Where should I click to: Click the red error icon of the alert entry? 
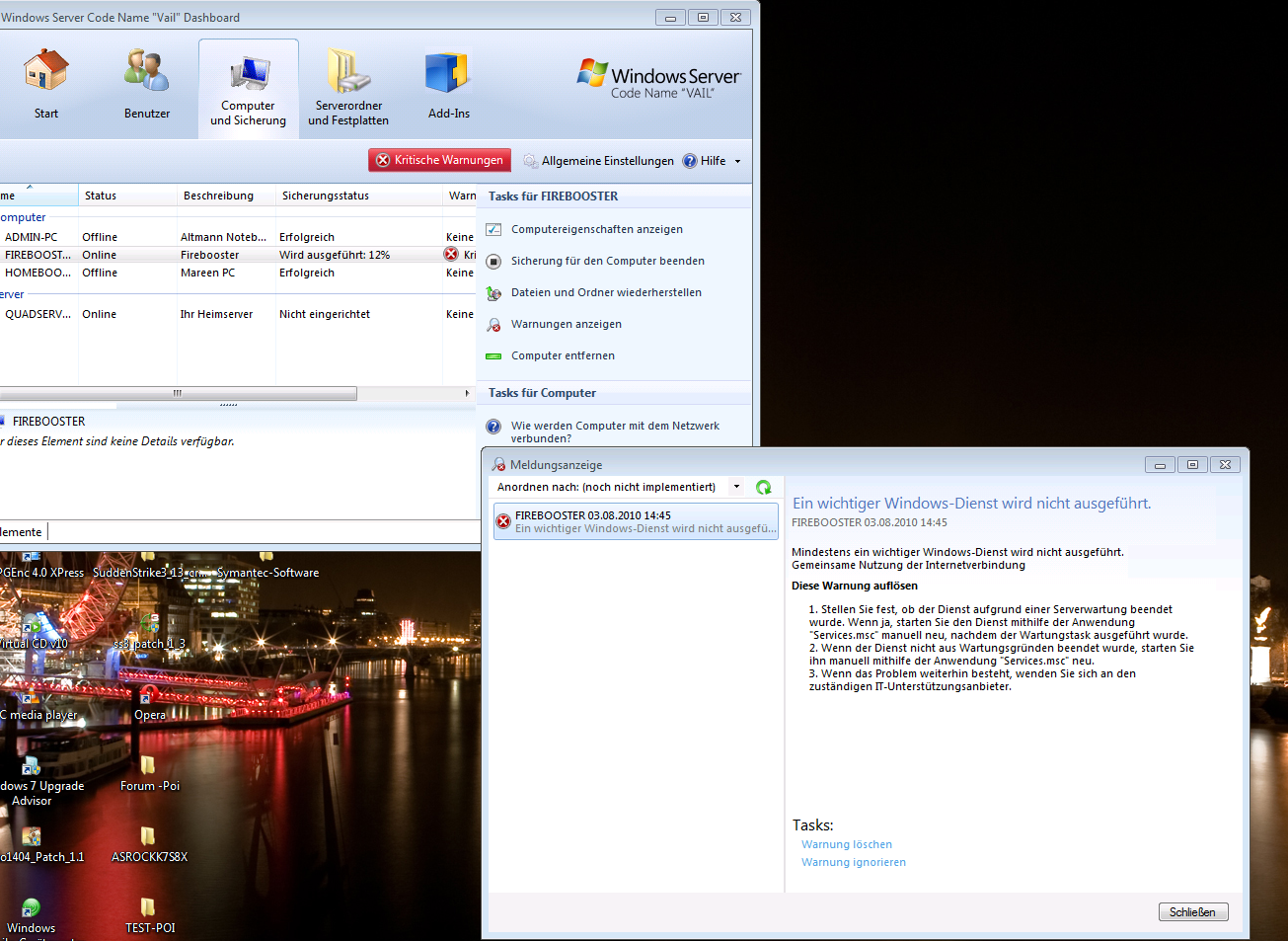pyautogui.click(x=503, y=521)
